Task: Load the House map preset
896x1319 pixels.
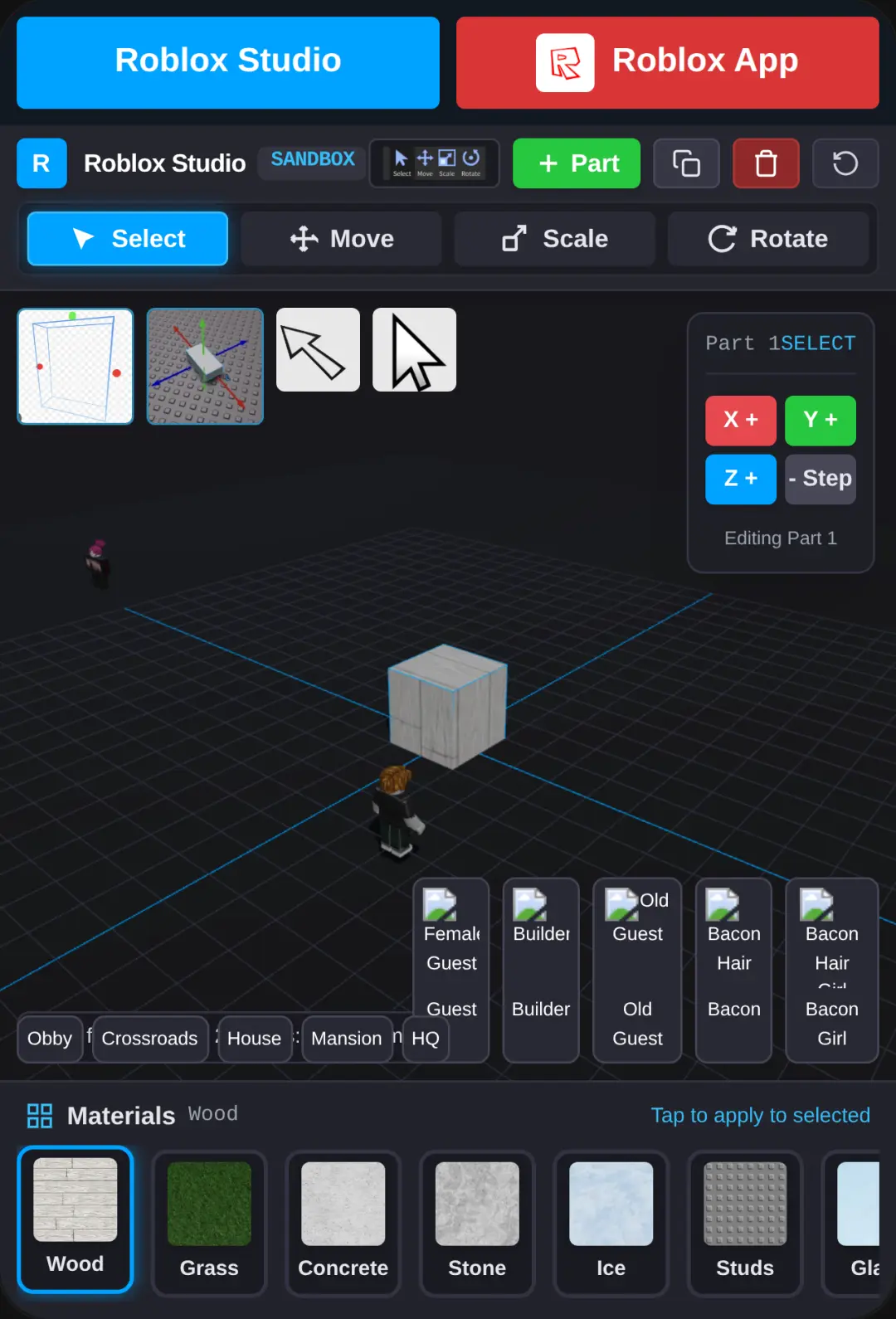Action: [x=255, y=1039]
